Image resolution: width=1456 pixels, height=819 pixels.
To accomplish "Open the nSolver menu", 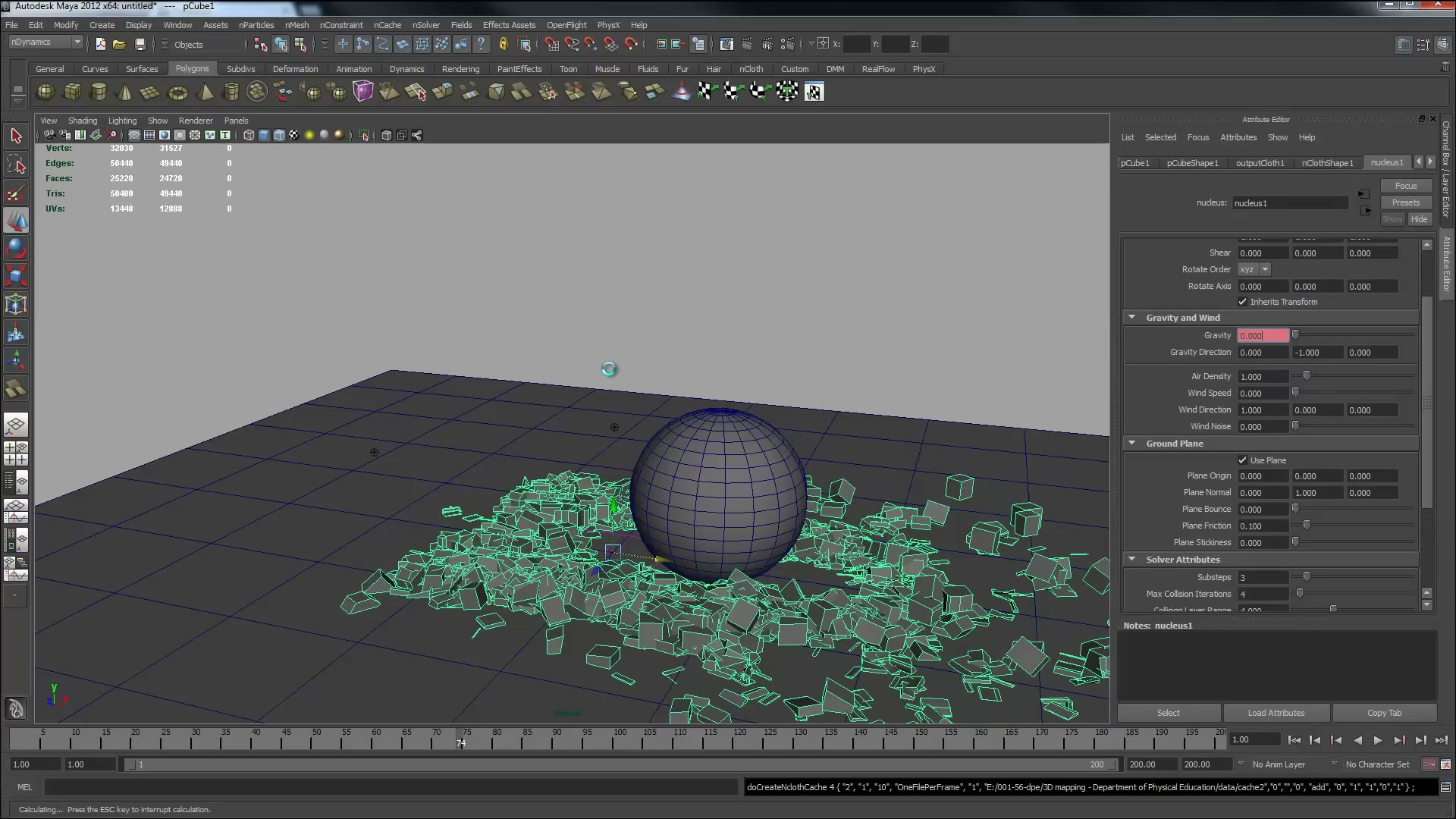I will 425,25.
